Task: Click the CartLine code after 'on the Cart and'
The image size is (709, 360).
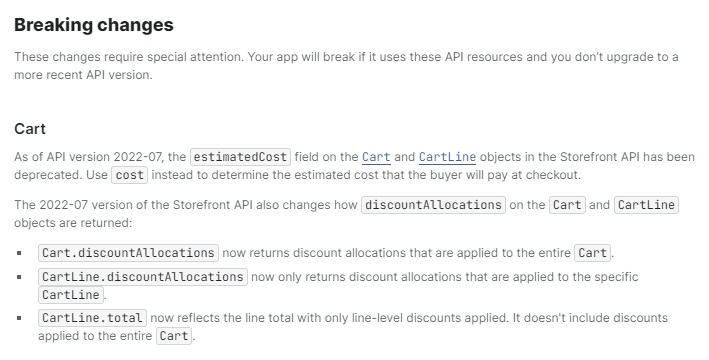Action: pos(646,205)
